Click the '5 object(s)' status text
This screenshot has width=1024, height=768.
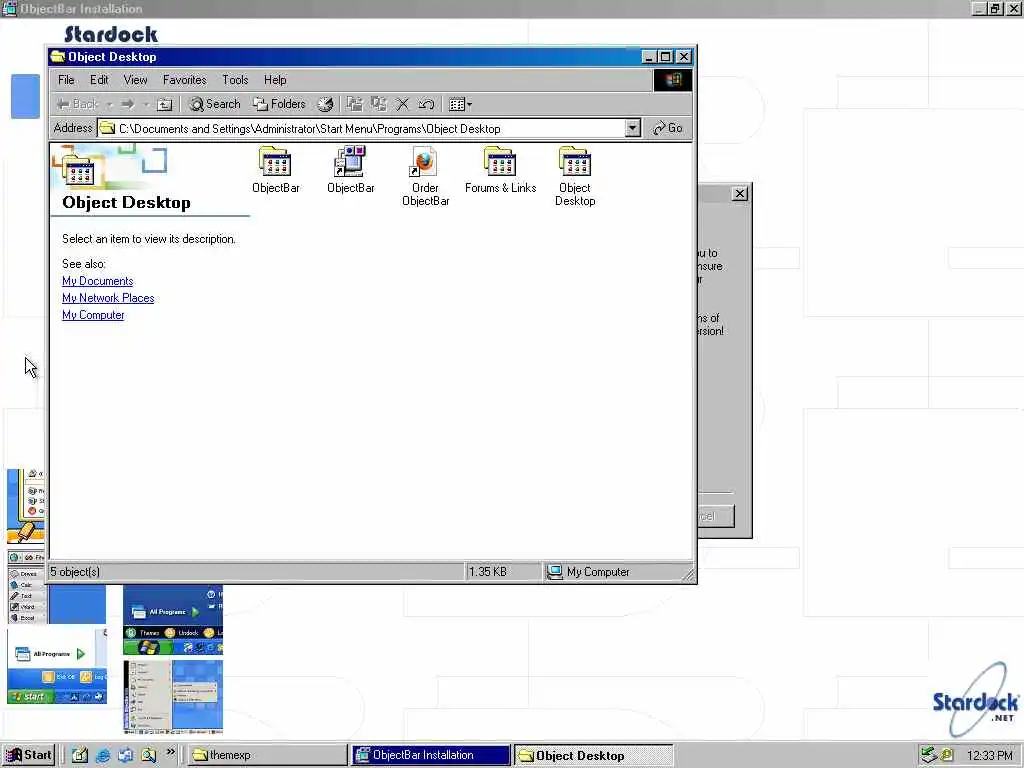pos(75,571)
